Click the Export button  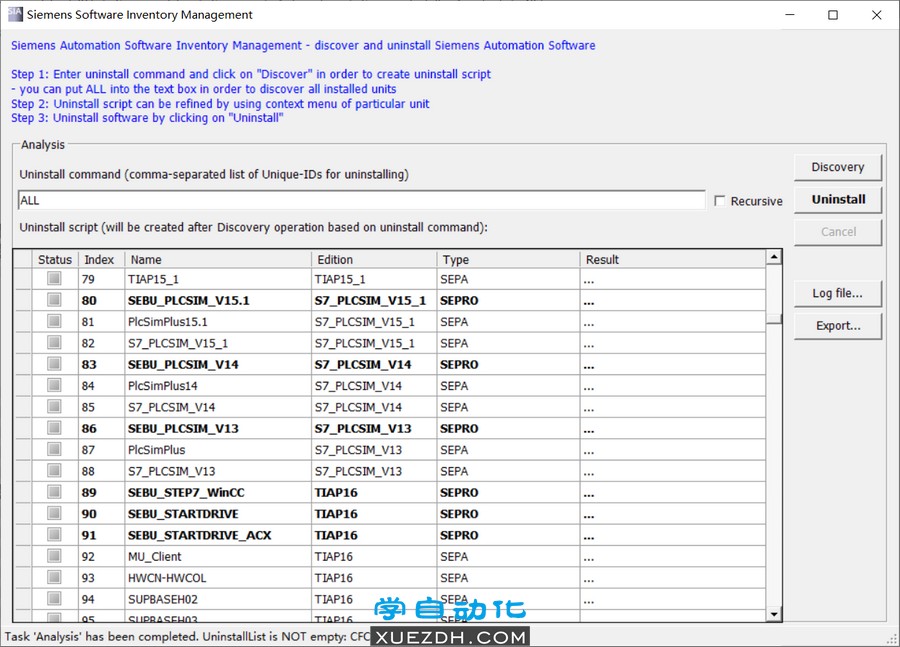(837, 326)
